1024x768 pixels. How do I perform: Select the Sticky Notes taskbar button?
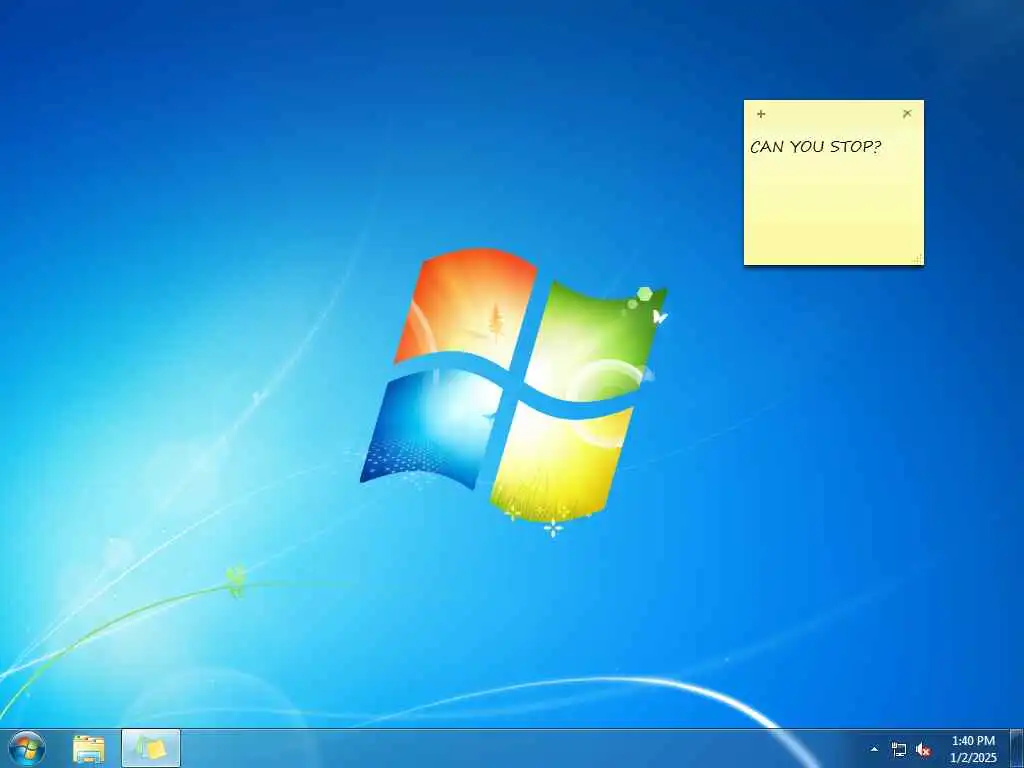coord(151,748)
